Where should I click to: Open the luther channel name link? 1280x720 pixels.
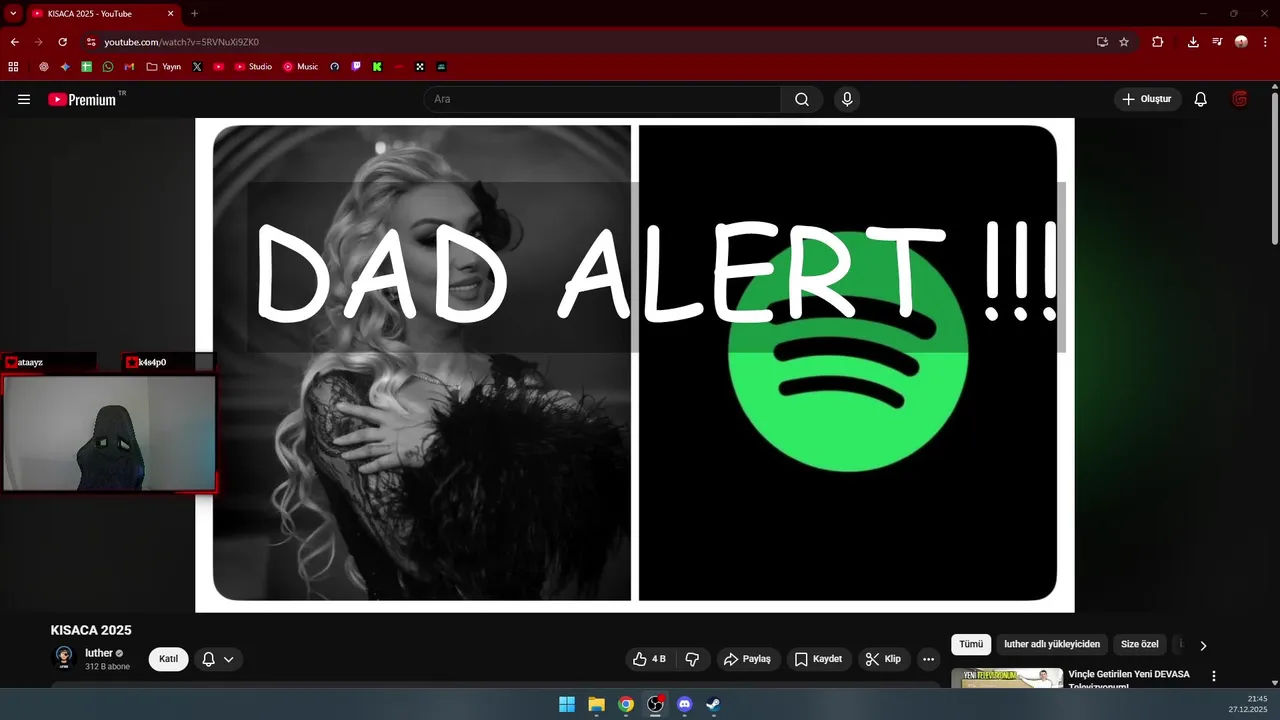coord(99,653)
